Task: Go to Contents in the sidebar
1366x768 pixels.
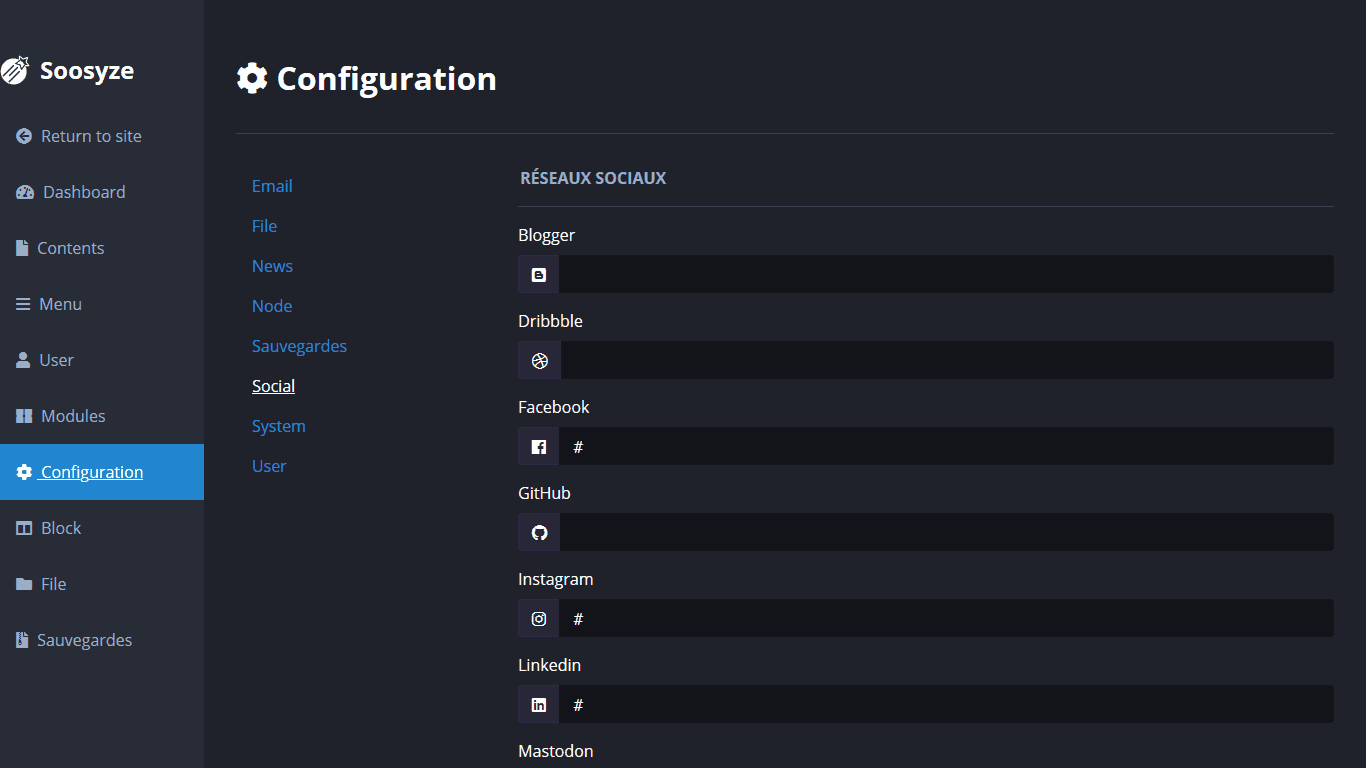Action: (x=70, y=248)
